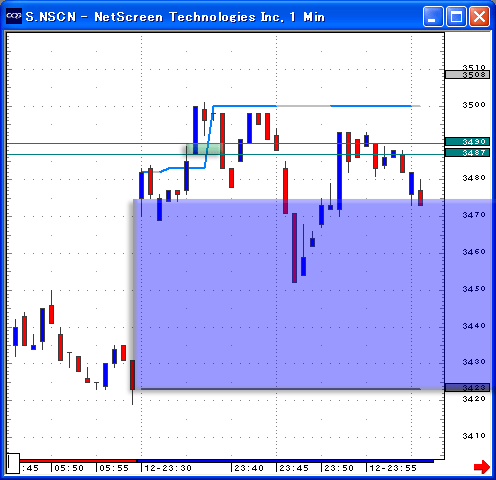The image size is (496, 480).
Task: Select the 3490 teal price label
Action: (x=467, y=142)
